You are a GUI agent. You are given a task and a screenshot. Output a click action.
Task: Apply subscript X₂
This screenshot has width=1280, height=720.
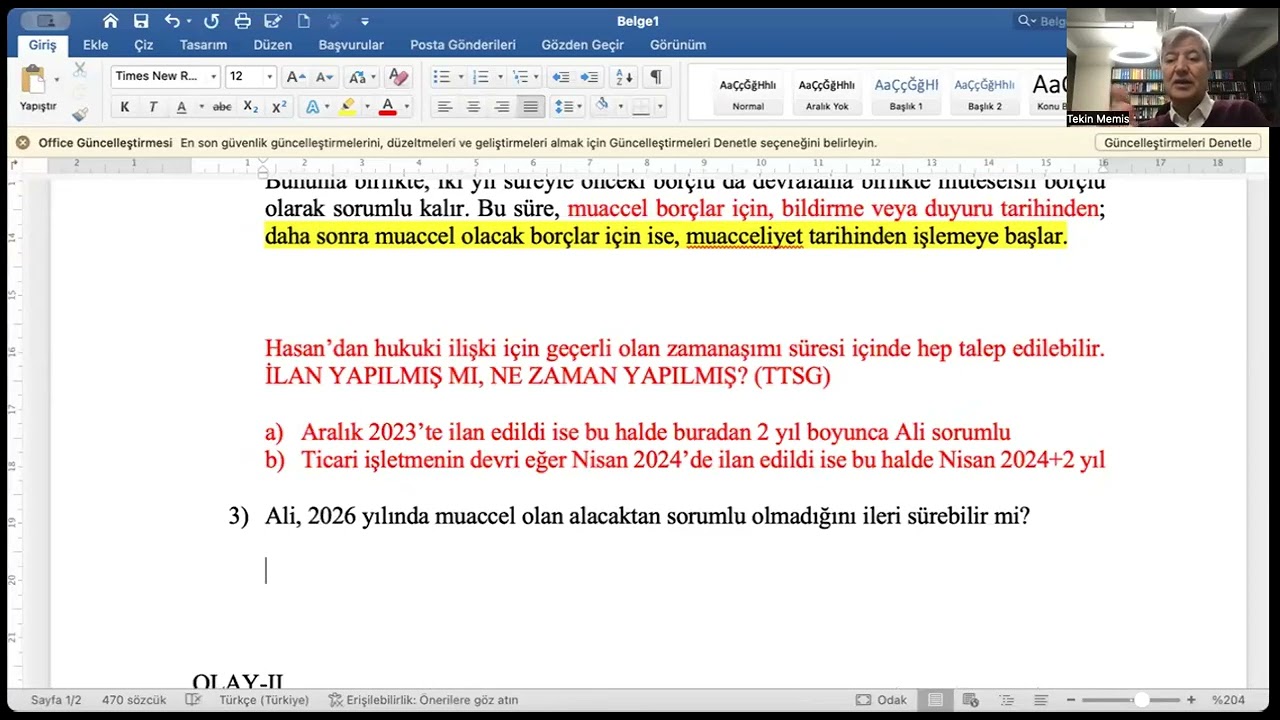tap(251, 107)
